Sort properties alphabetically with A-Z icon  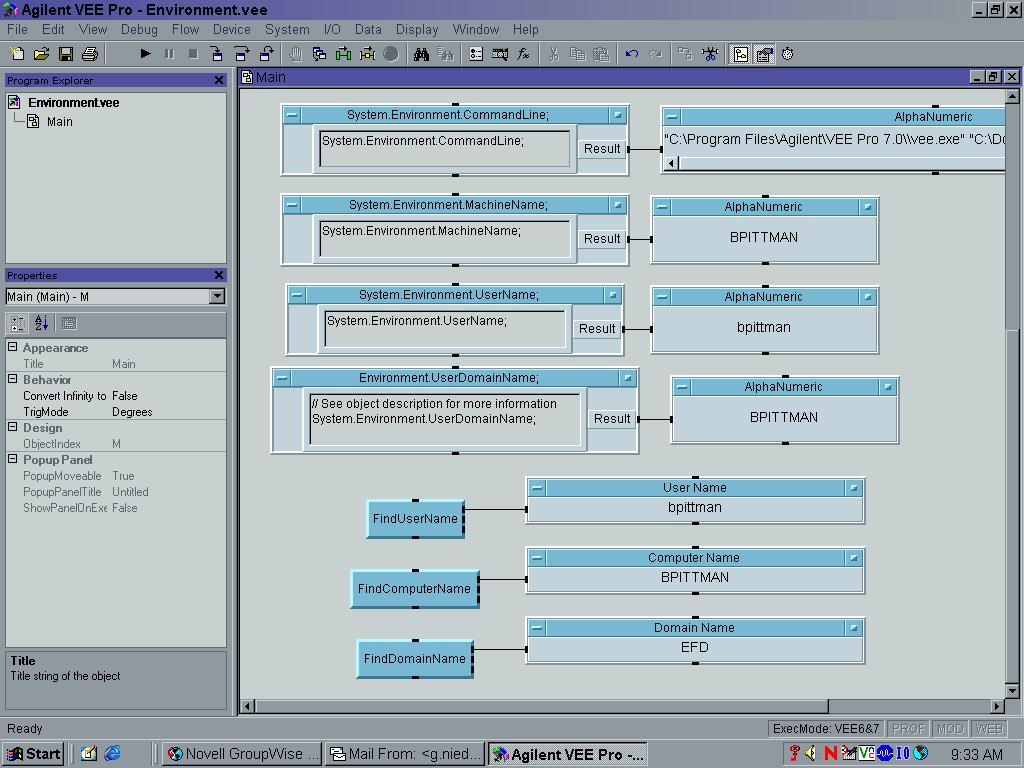(41, 323)
